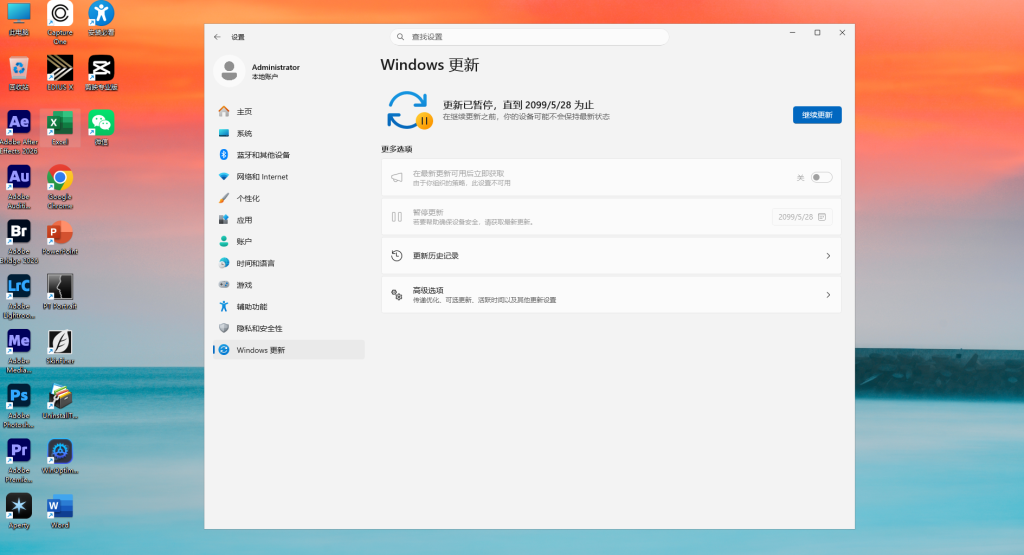The width and height of the screenshot is (1024, 555).
Task: Select the CapCut (剪映专业版) desktop icon
Action: click(x=101, y=73)
